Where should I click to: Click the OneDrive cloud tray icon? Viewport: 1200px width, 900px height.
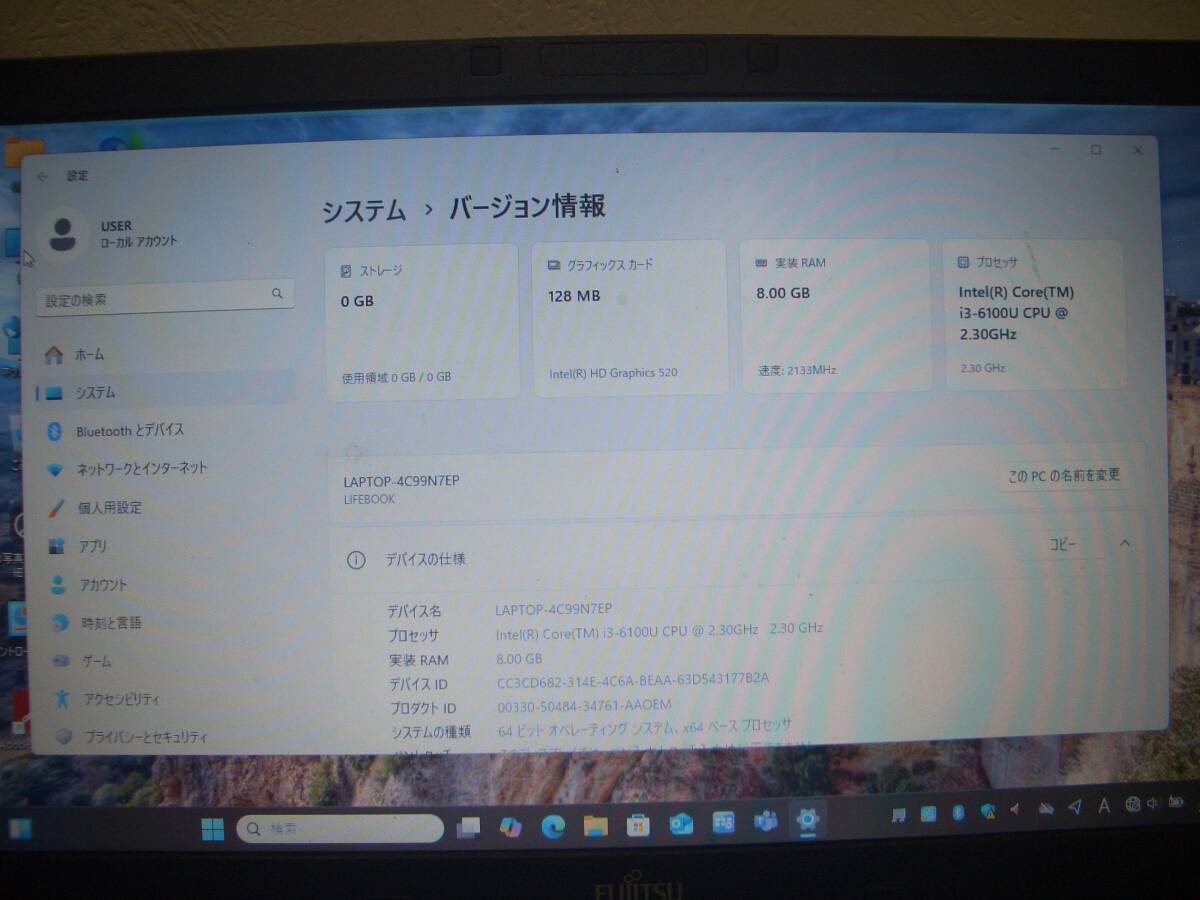coord(1045,809)
